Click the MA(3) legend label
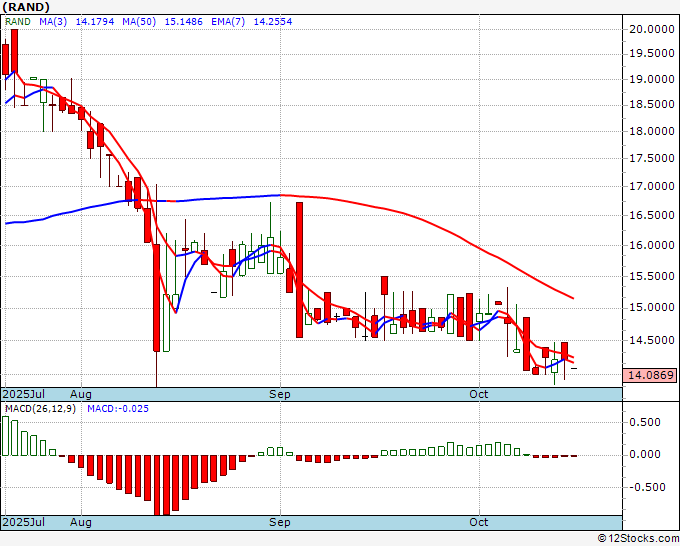This screenshot has height=546, width=680. tap(53, 22)
